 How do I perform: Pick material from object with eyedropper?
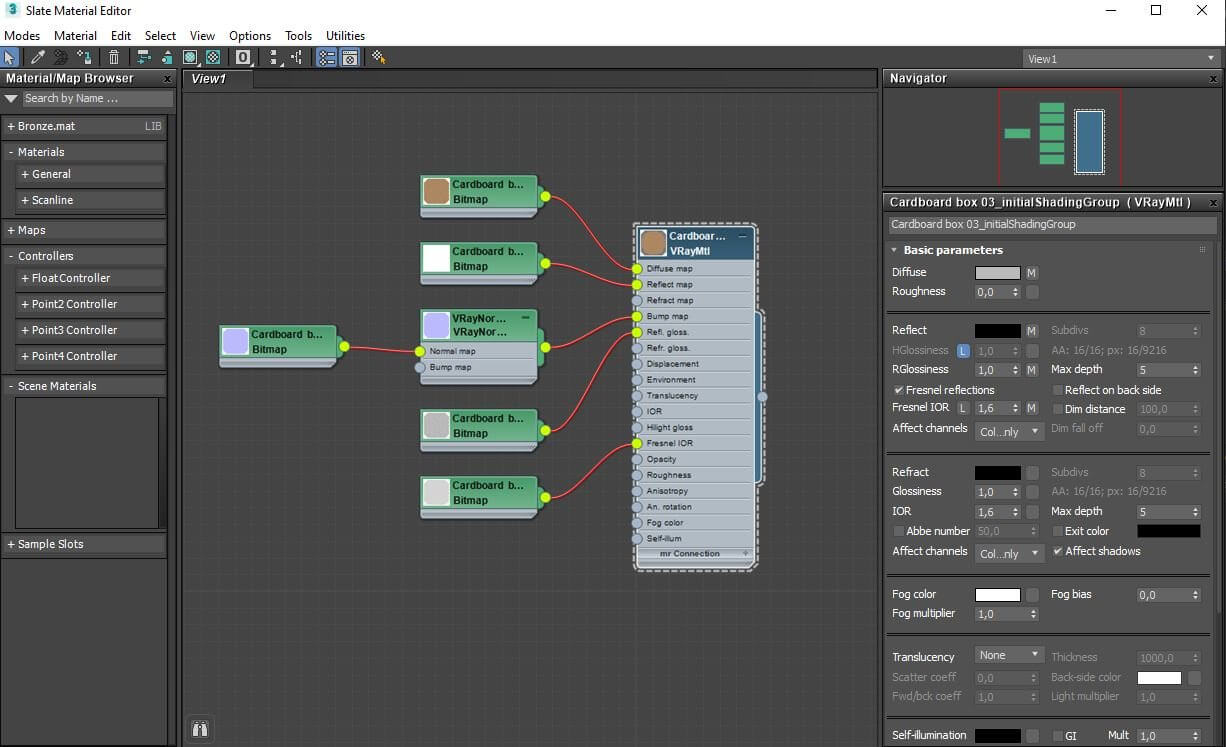click(37, 58)
